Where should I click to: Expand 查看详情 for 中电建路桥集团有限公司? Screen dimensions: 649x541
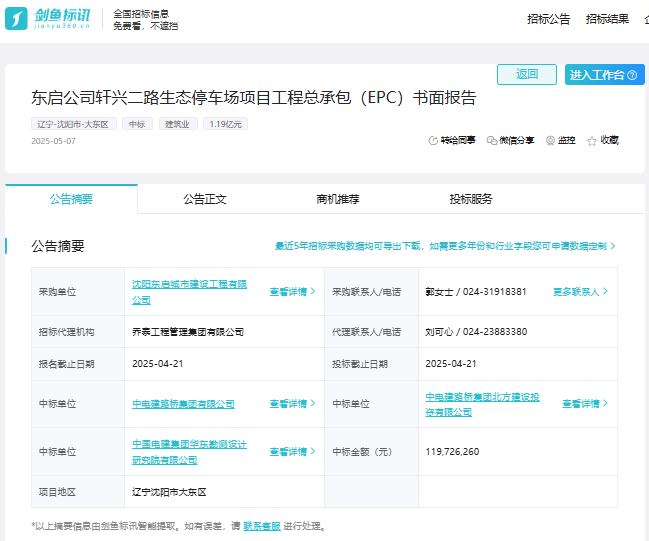[292, 404]
